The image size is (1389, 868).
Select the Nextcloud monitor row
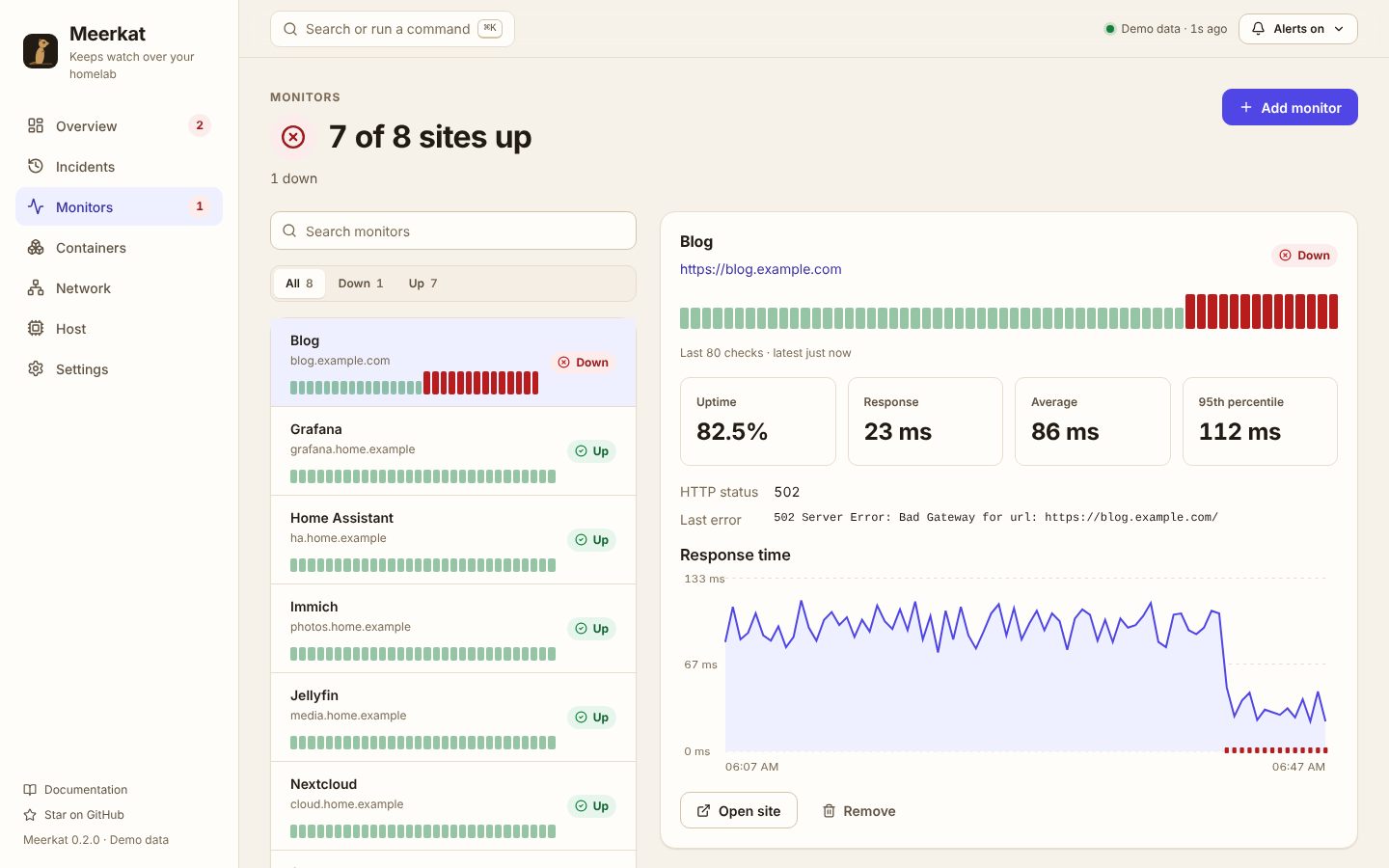[453, 806]
